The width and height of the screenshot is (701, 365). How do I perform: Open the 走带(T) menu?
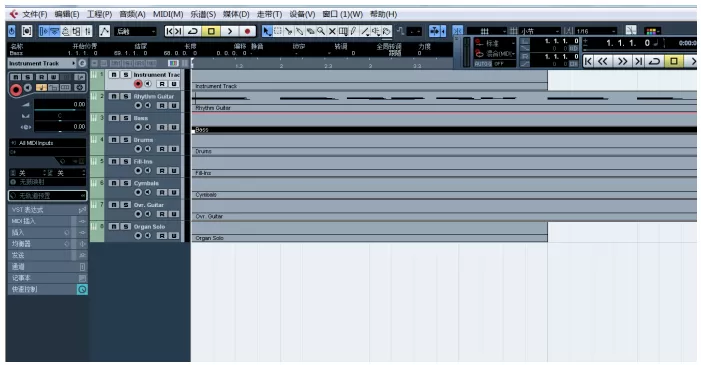(269, 14)
